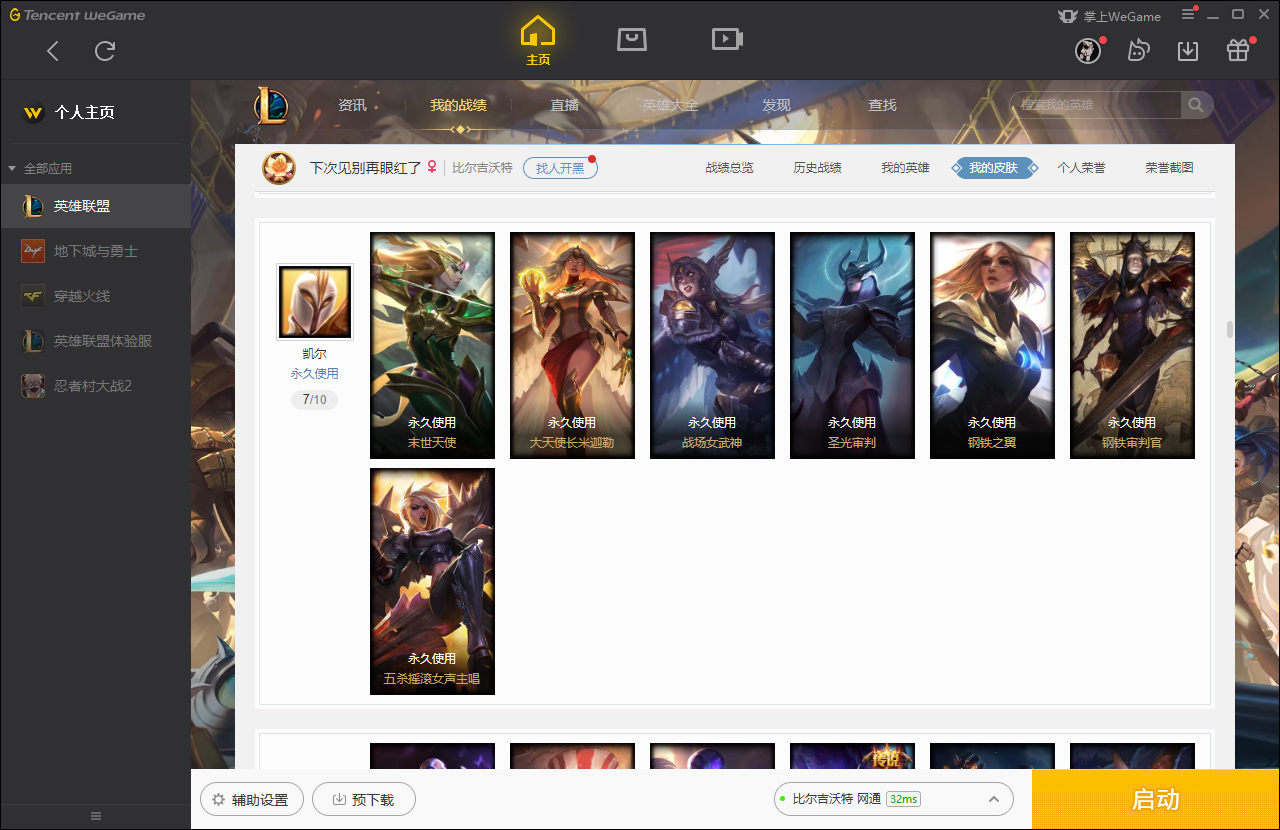1280x830 pixels.
Task: Click the 凯尔 champion name text
Action: click(x=315, y=354)
